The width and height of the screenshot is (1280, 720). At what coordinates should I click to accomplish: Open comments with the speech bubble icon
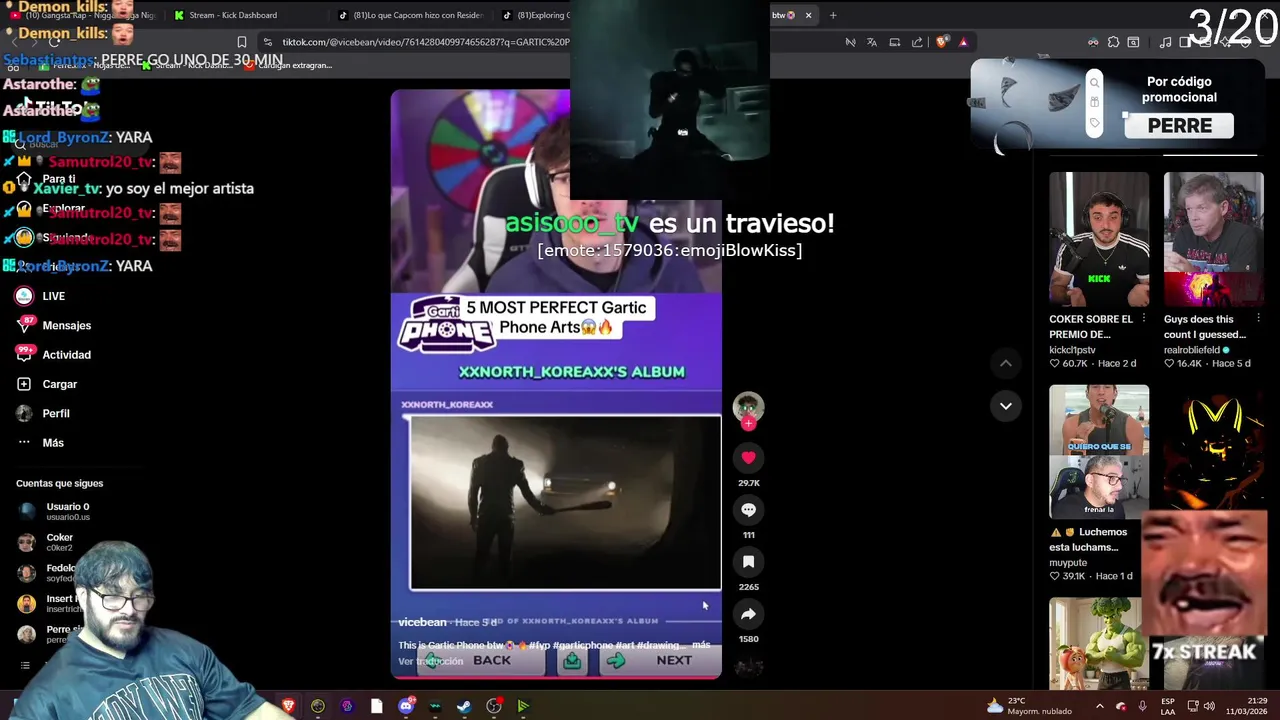[x=748, y=510]
